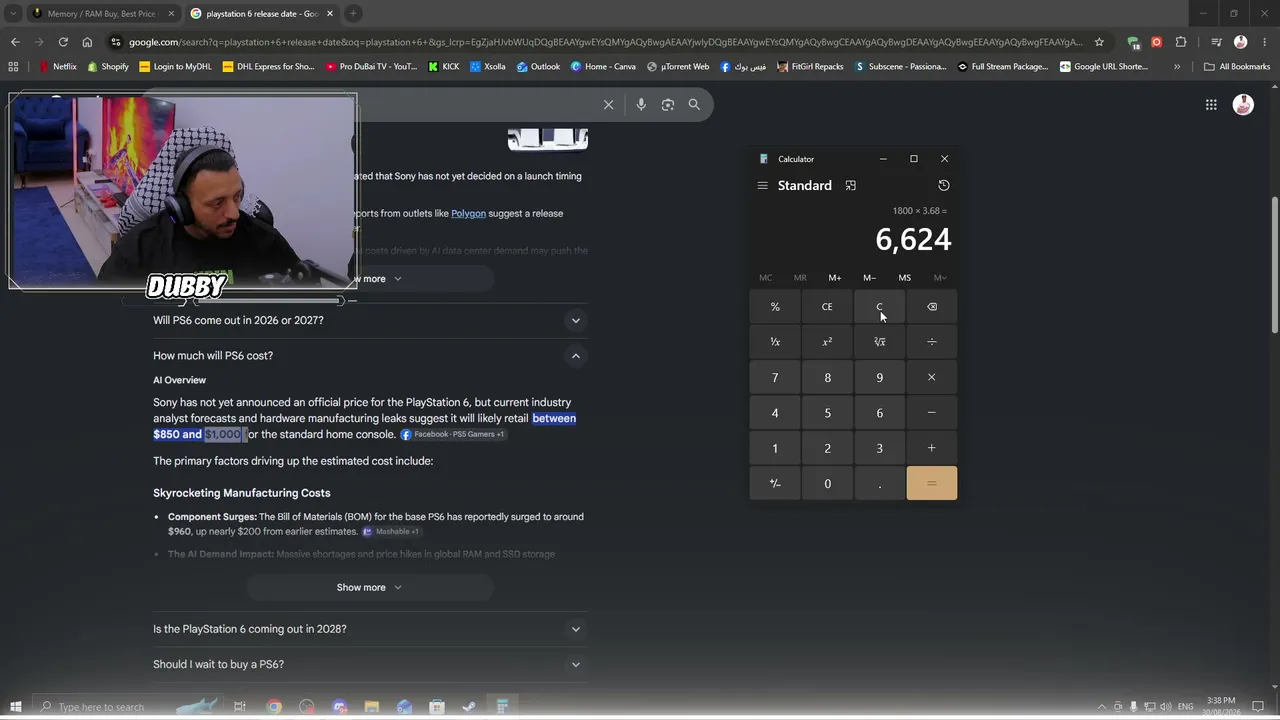
Task: Toggle the plus/minus sign key
Action: pos(775,484)
